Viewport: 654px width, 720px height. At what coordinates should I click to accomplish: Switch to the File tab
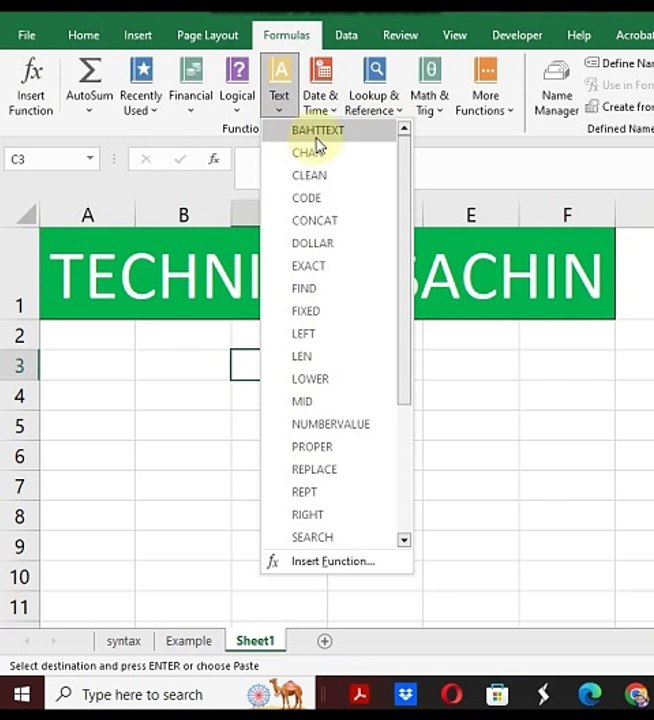point(27,35)
